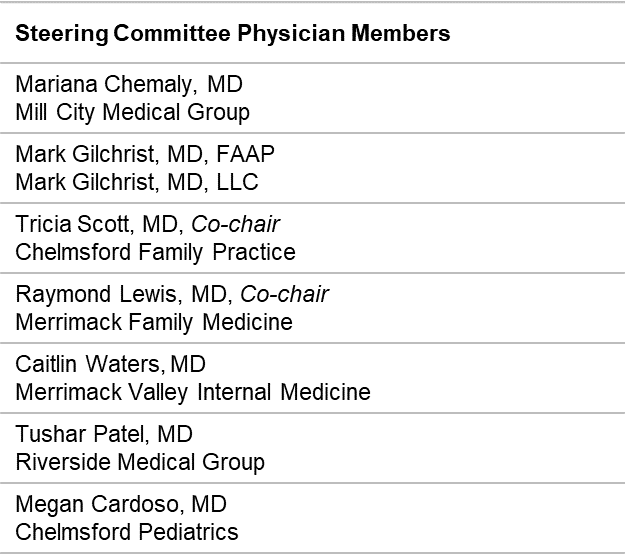Select Mark Gilchrist, MD, FAAP
626x560 pixels.
click(x=145, y=154)
